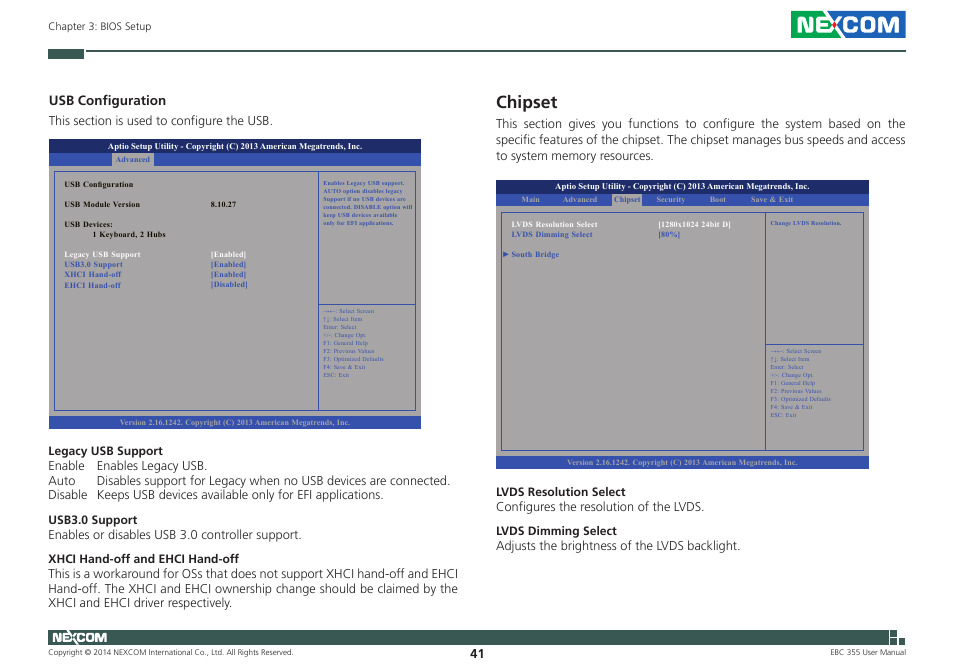Viewport: 954px width, 672px height.
Task: Click the '1 Keyboard, 2 Hubs' entry
Action: click(129, 234)
